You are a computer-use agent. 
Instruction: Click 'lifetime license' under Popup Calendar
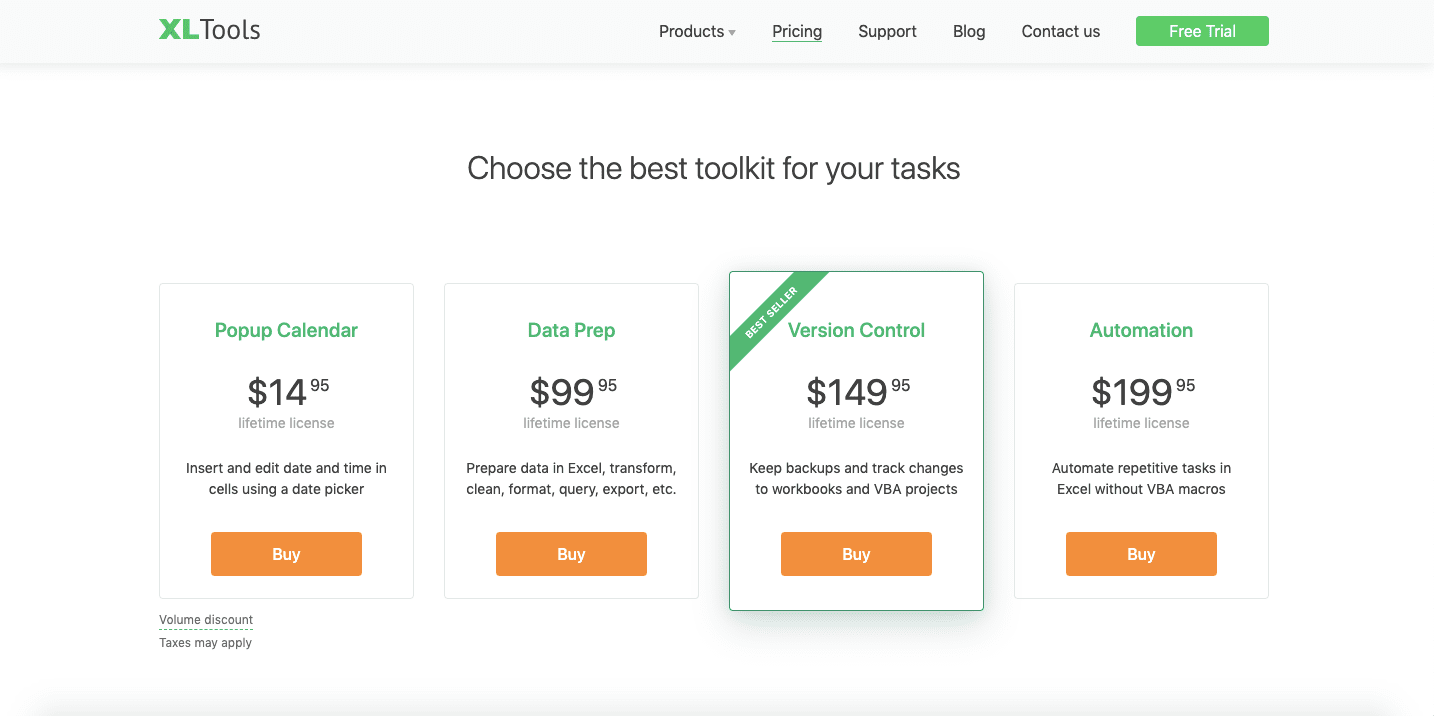pyautogui.click(x=286, y=423)
